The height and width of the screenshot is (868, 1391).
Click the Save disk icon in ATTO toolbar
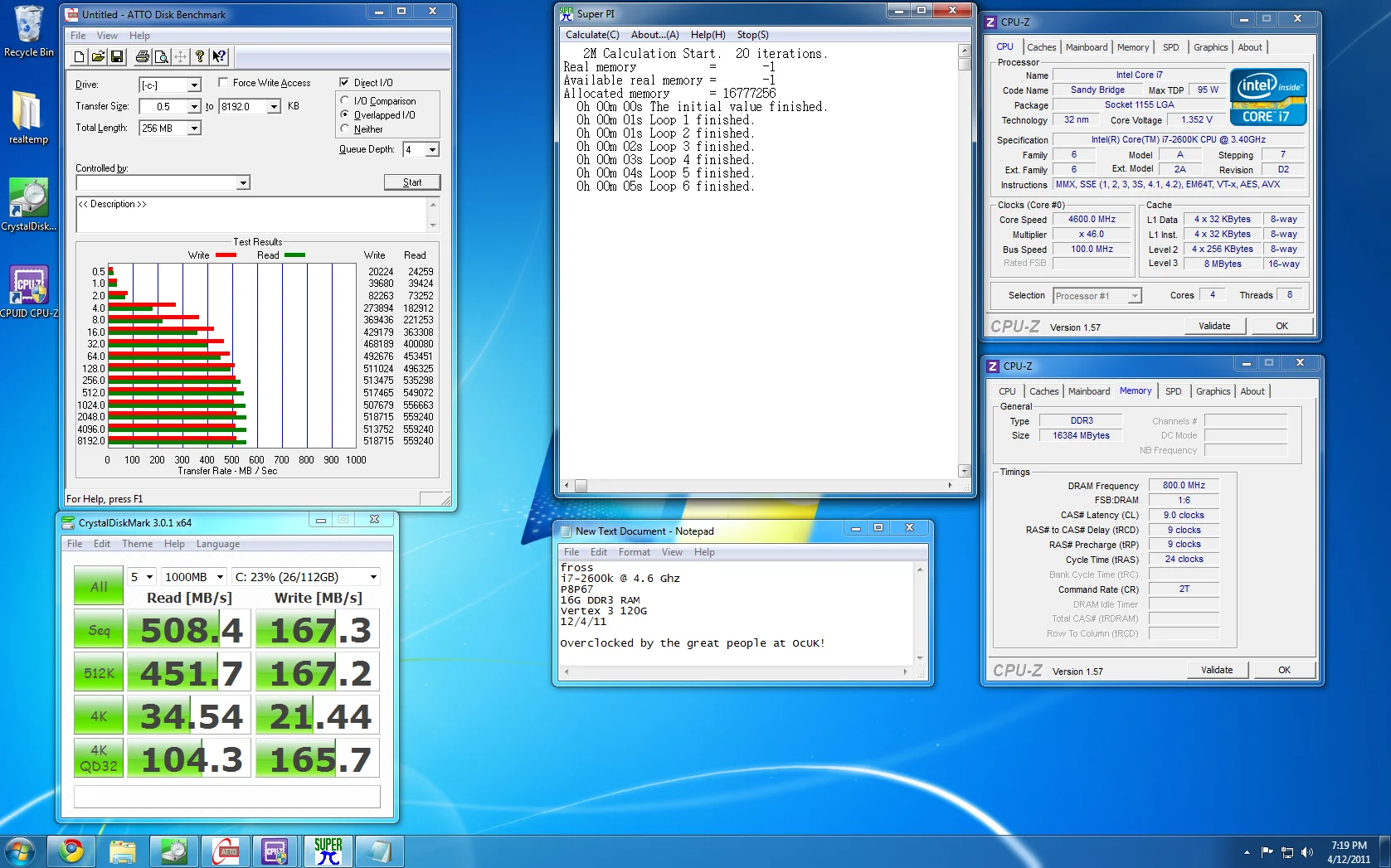(x=117, y=56)
